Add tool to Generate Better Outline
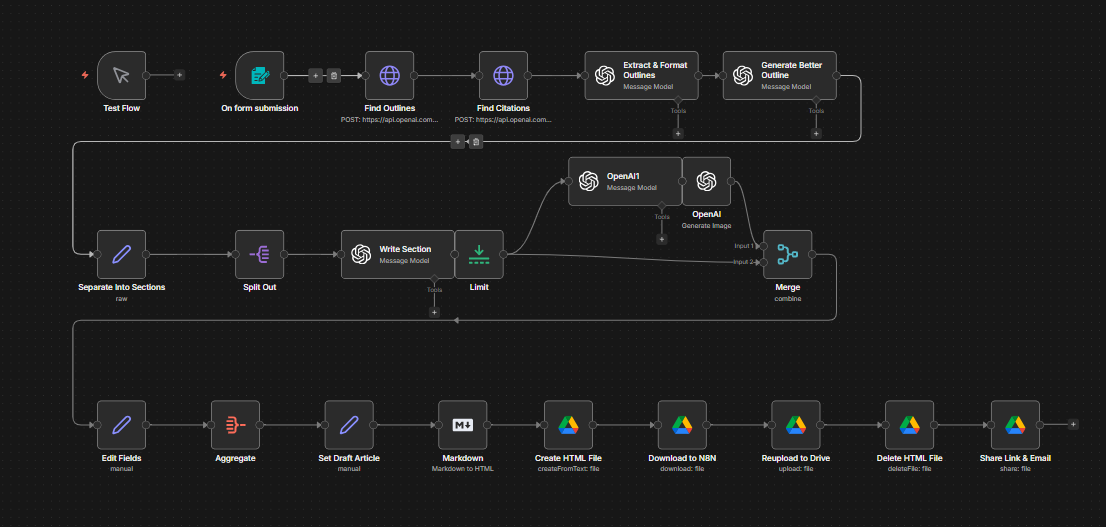The width and height of the screenshot is (1106, 527). [x=815, y=133]
